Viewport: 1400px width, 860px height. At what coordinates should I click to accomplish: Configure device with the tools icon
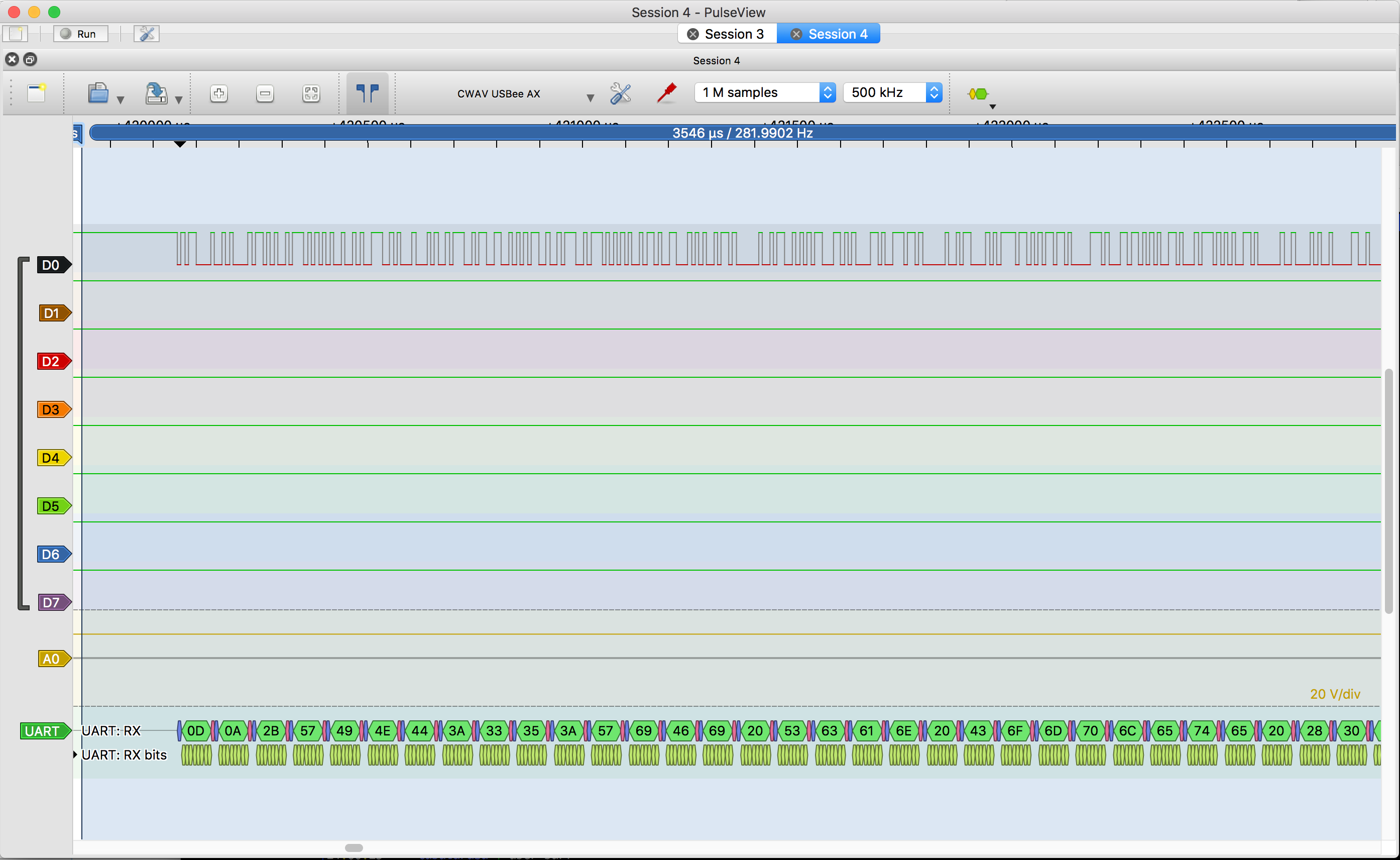point(620,93)
